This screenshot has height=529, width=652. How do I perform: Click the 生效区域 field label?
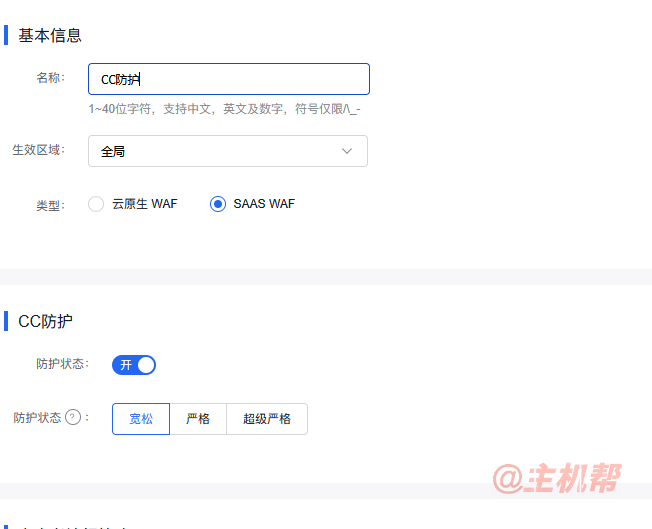[39, 150]
